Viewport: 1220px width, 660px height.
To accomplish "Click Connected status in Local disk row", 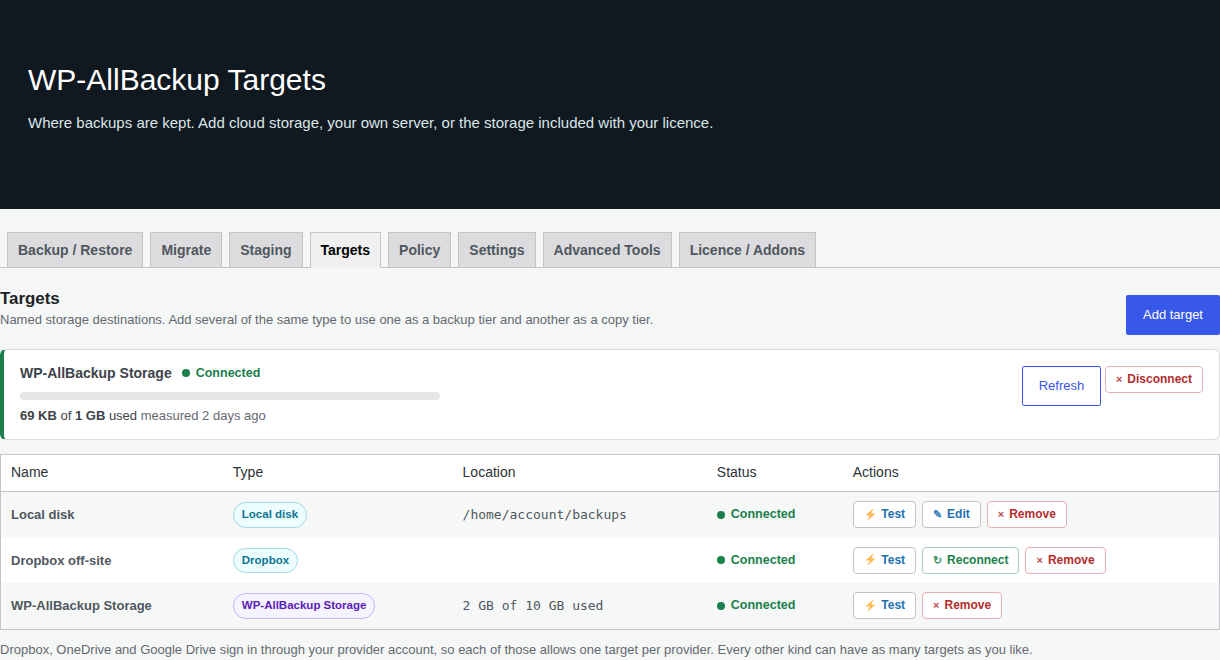I will pyautogui.click(x=756, y=514).
